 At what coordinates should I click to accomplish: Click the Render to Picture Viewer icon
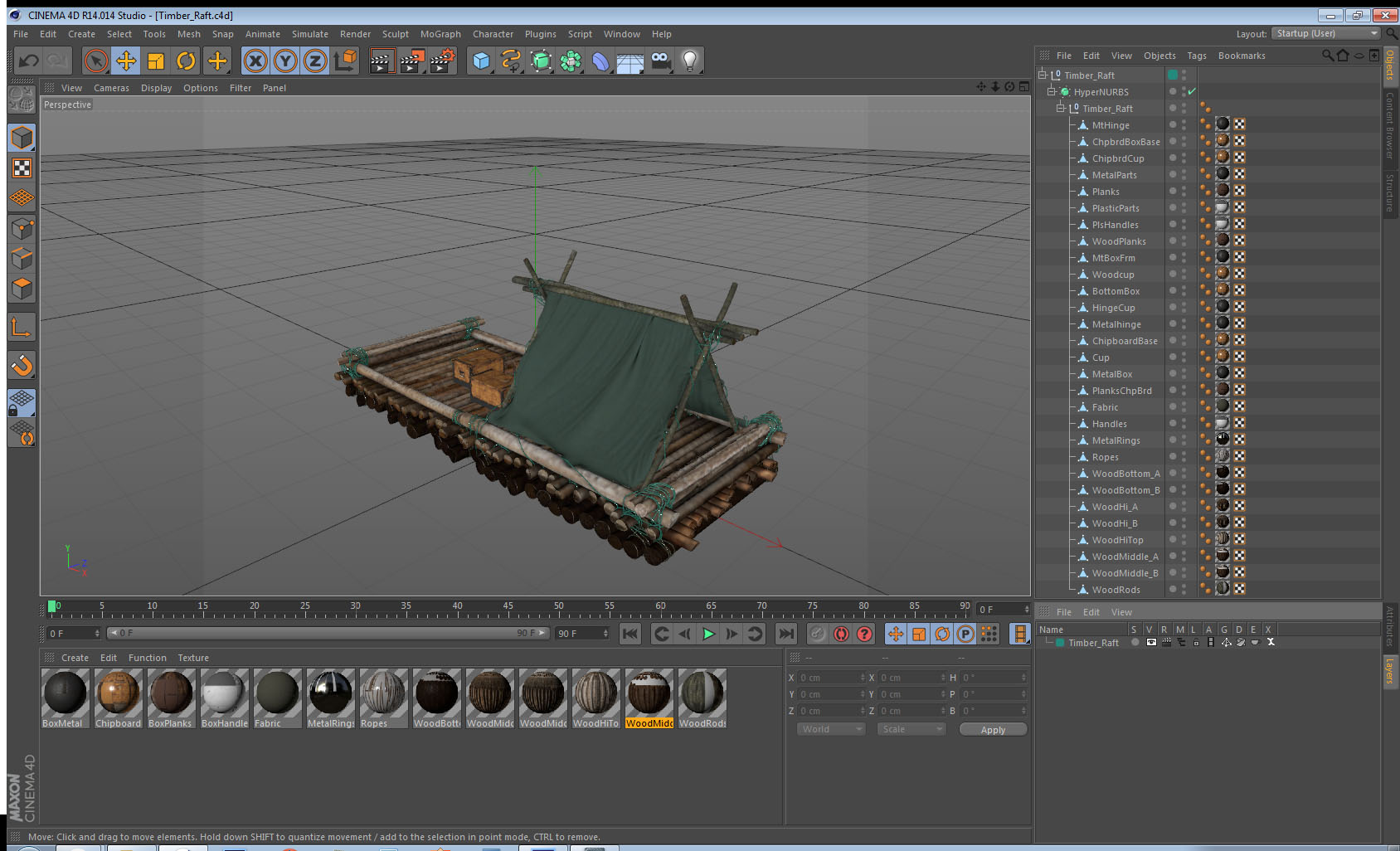(x=411, y=61)
